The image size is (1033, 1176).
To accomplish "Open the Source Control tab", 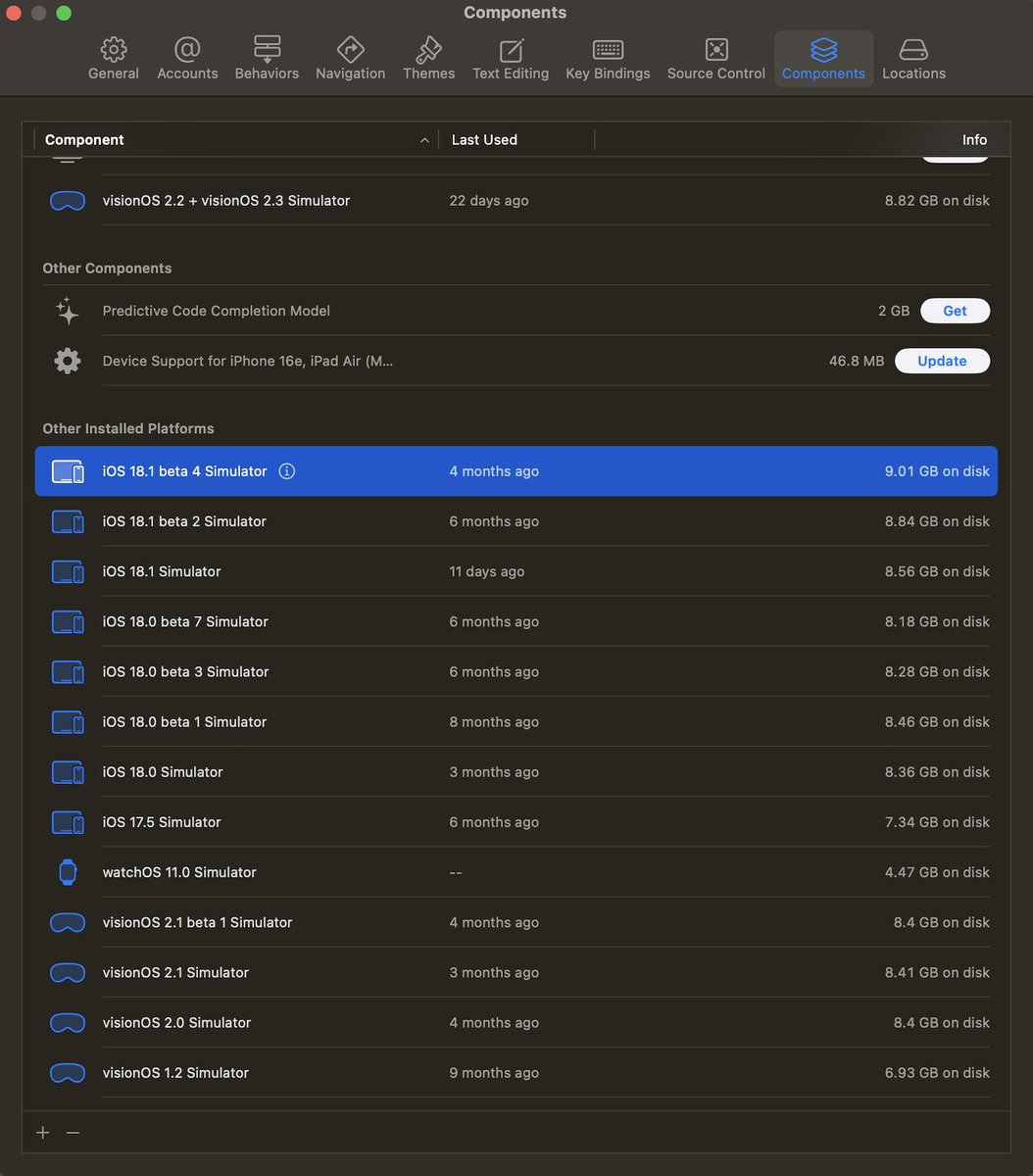I will 716,59.
